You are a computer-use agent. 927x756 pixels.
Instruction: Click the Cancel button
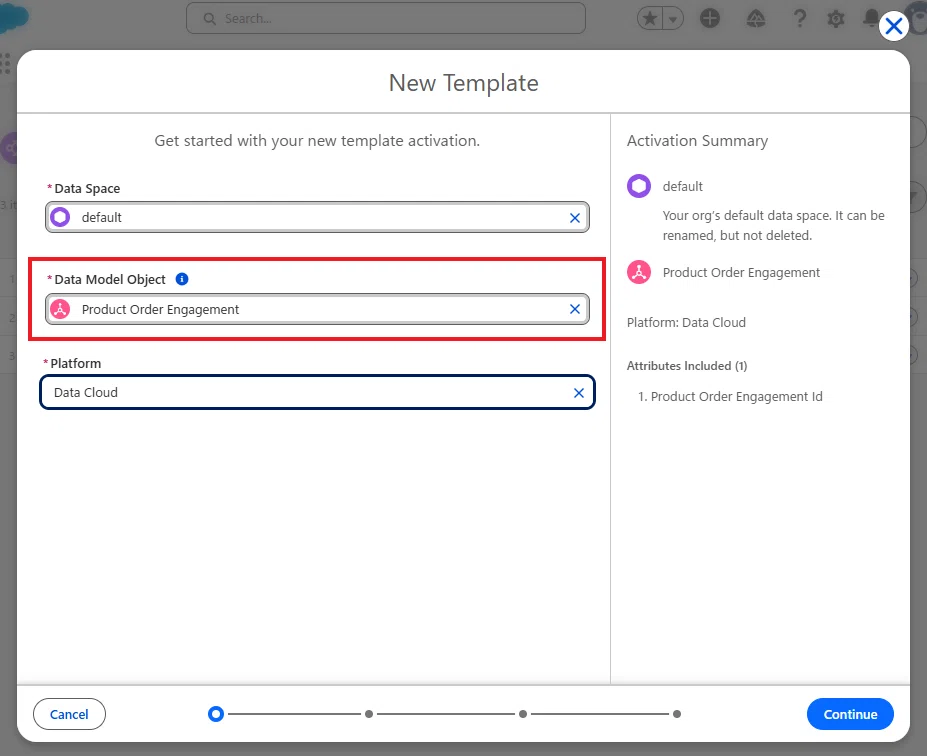(69, 714)
